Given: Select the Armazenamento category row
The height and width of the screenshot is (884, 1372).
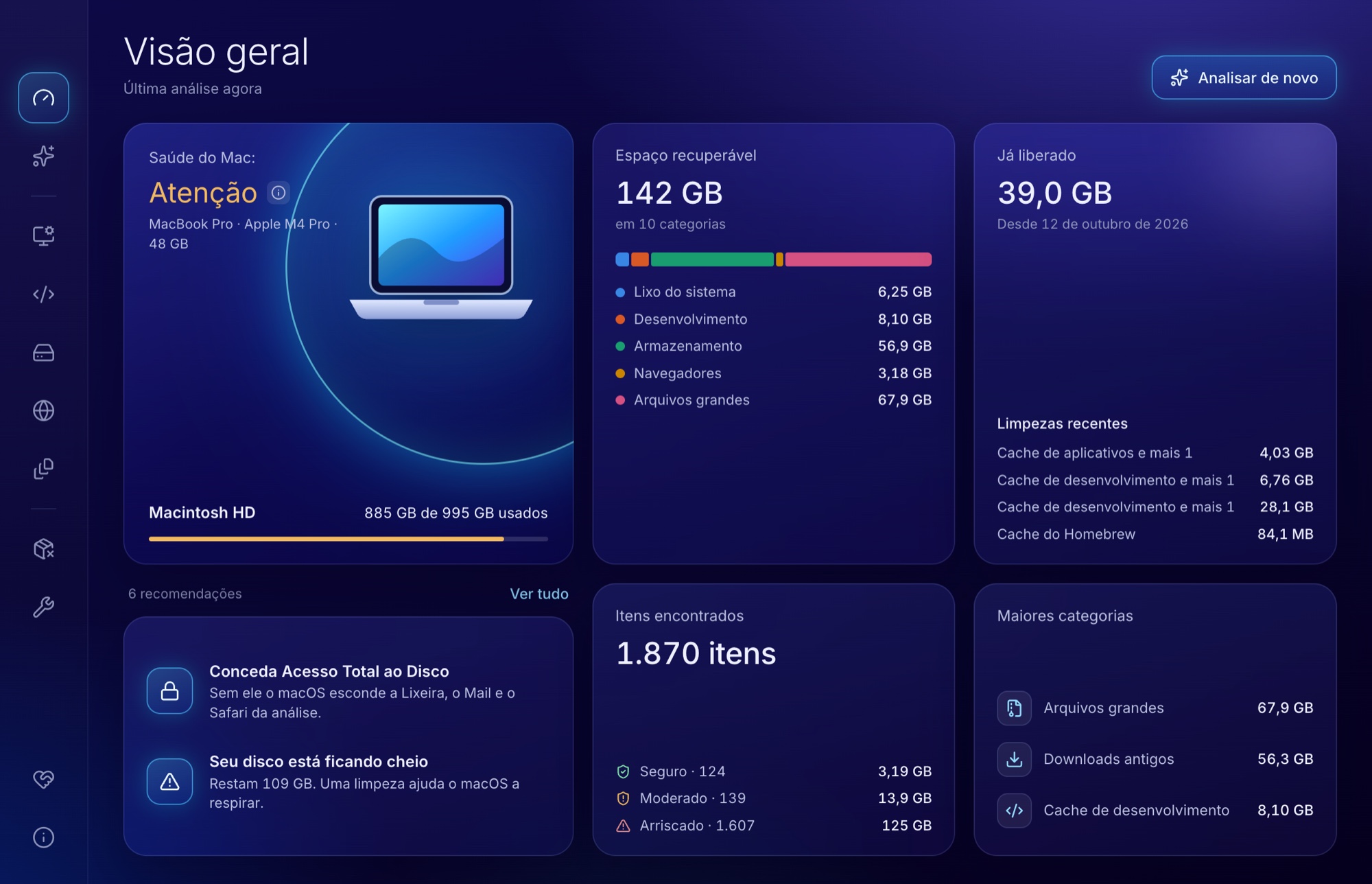Looking at the screenshot, I should 773,346.
